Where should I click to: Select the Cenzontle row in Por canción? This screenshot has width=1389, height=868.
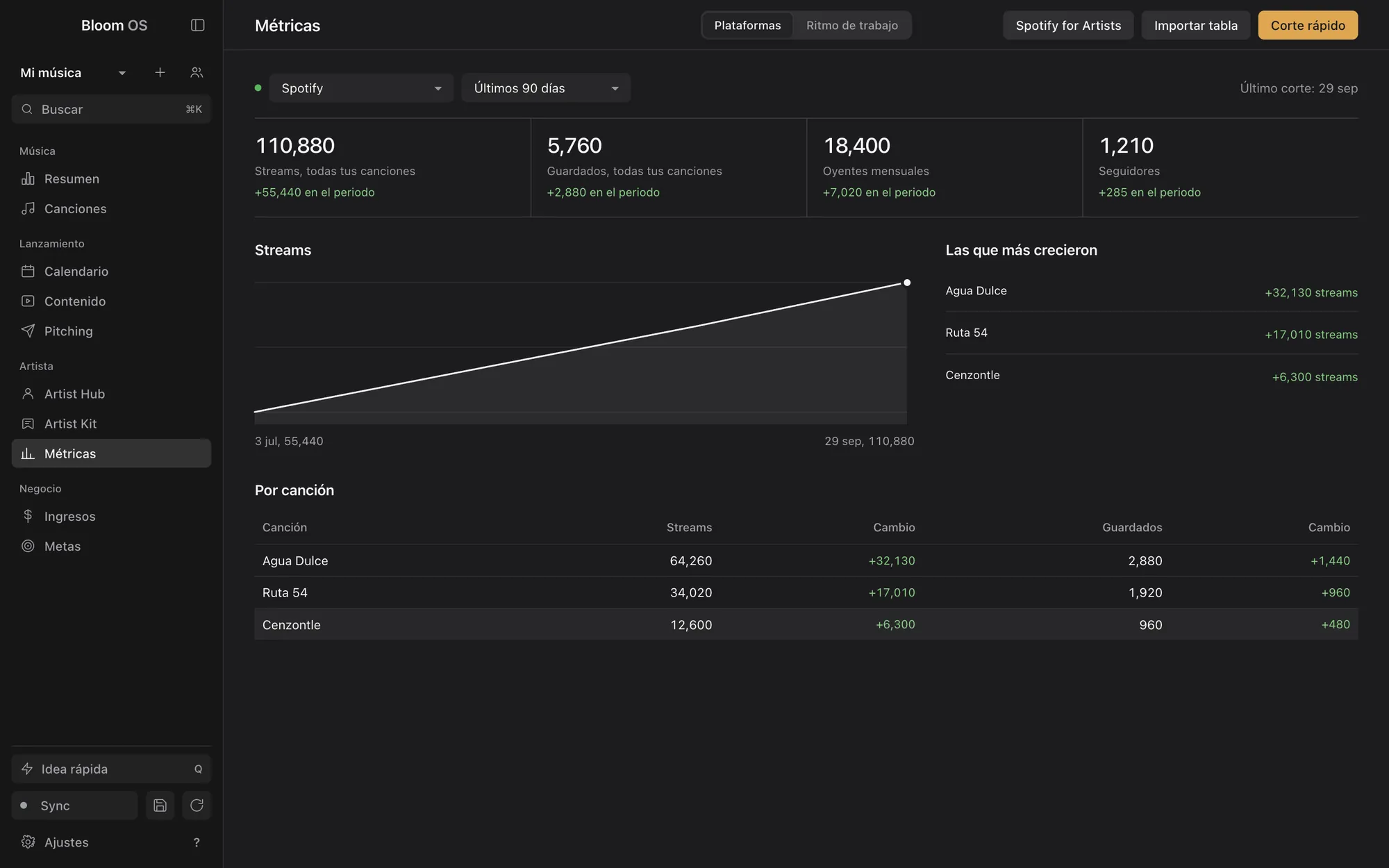coord(806,624)
